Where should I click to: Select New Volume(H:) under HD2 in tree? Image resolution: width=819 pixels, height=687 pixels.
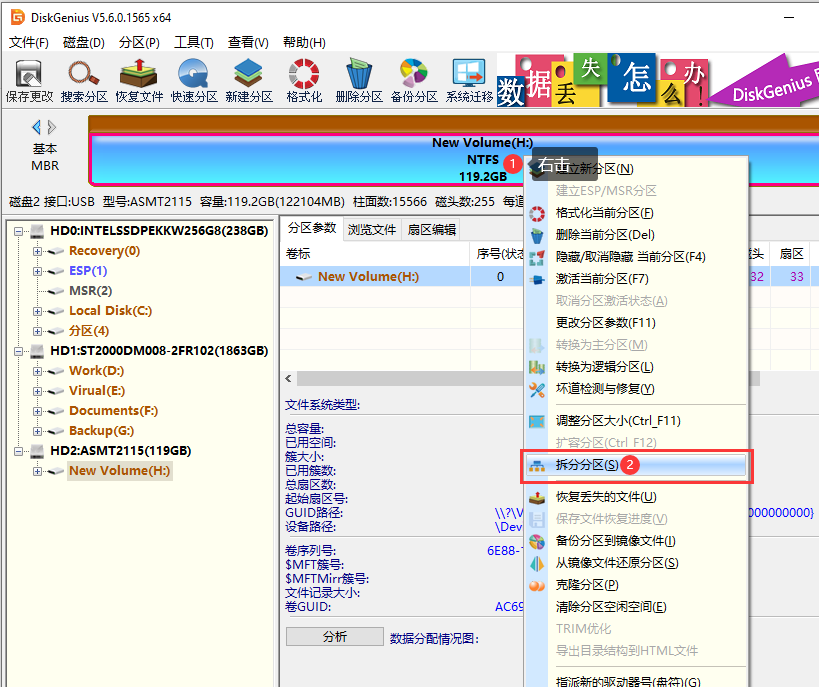[x=120, y=471]
